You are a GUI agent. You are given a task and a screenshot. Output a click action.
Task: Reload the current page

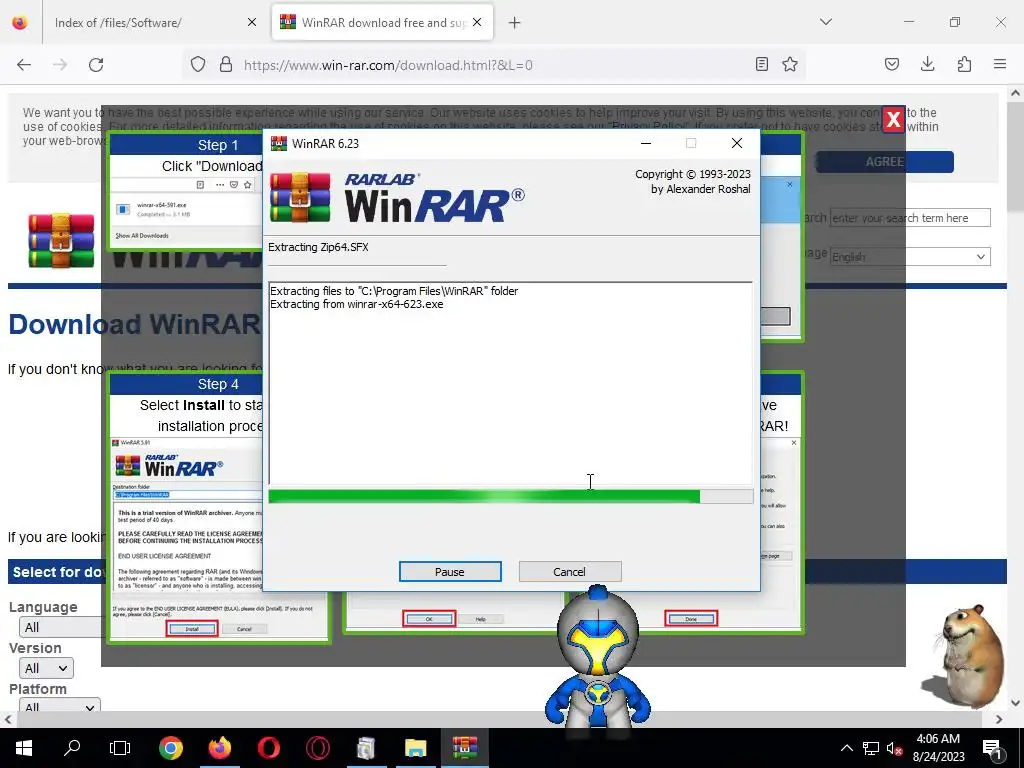point(96,65)
